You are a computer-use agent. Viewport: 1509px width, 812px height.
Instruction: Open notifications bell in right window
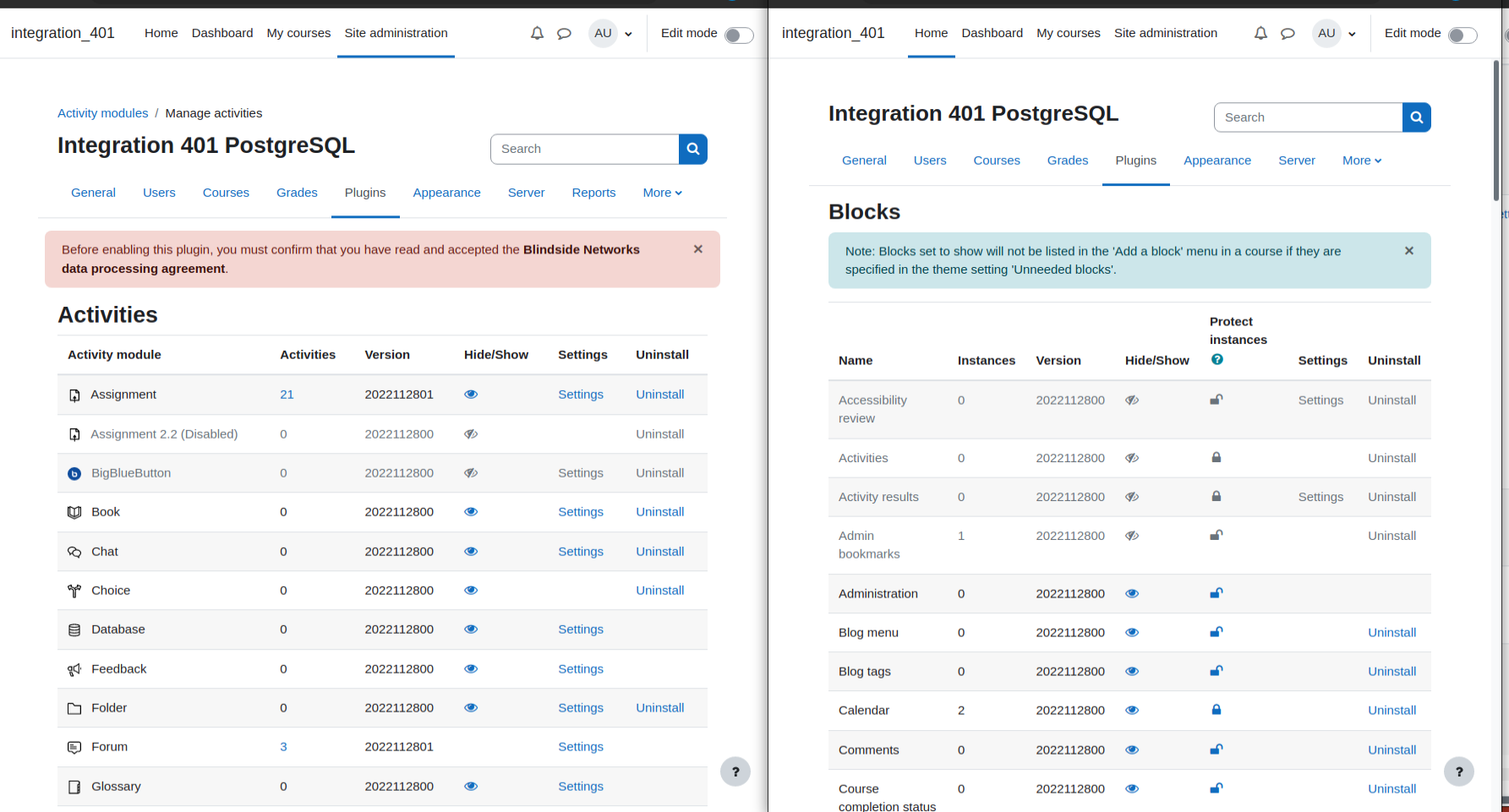tap(1260, 34)
